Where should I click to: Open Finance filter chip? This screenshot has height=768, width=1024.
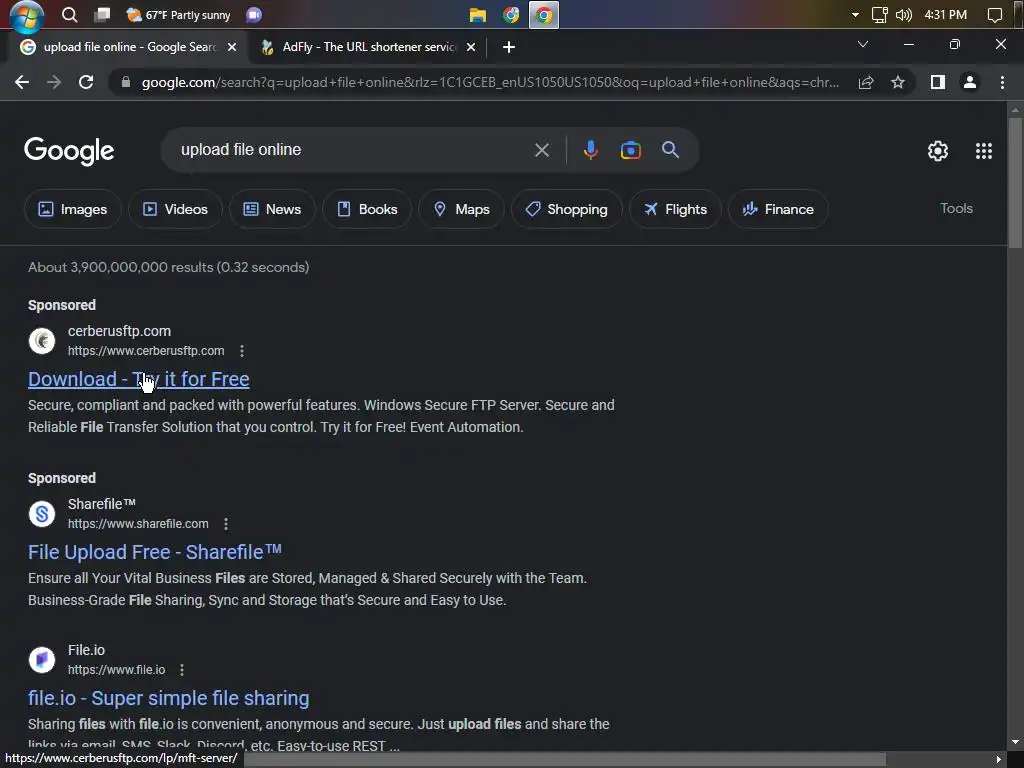coord(778,209)
